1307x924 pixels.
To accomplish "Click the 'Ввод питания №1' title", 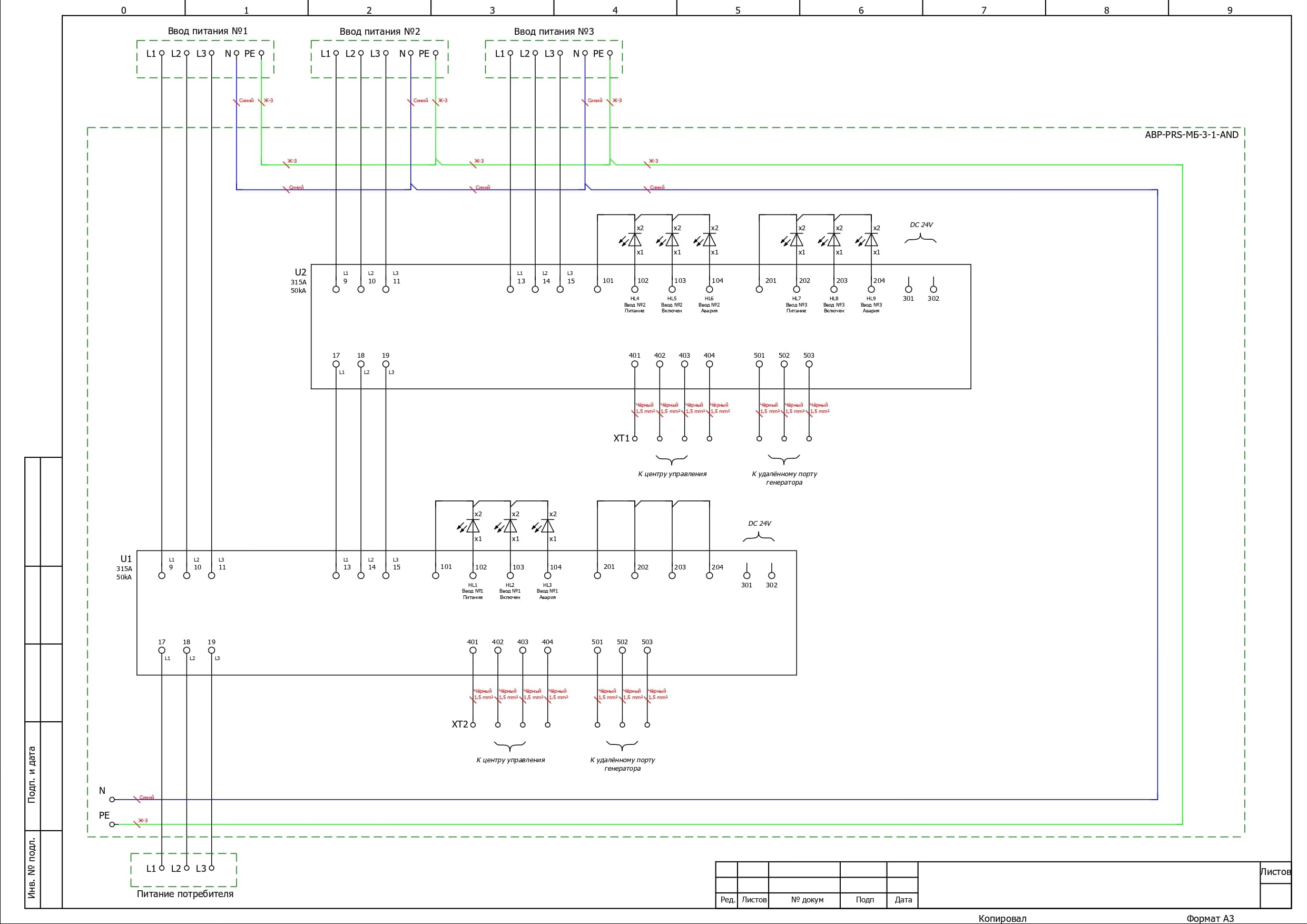I will tap(207, 31).
